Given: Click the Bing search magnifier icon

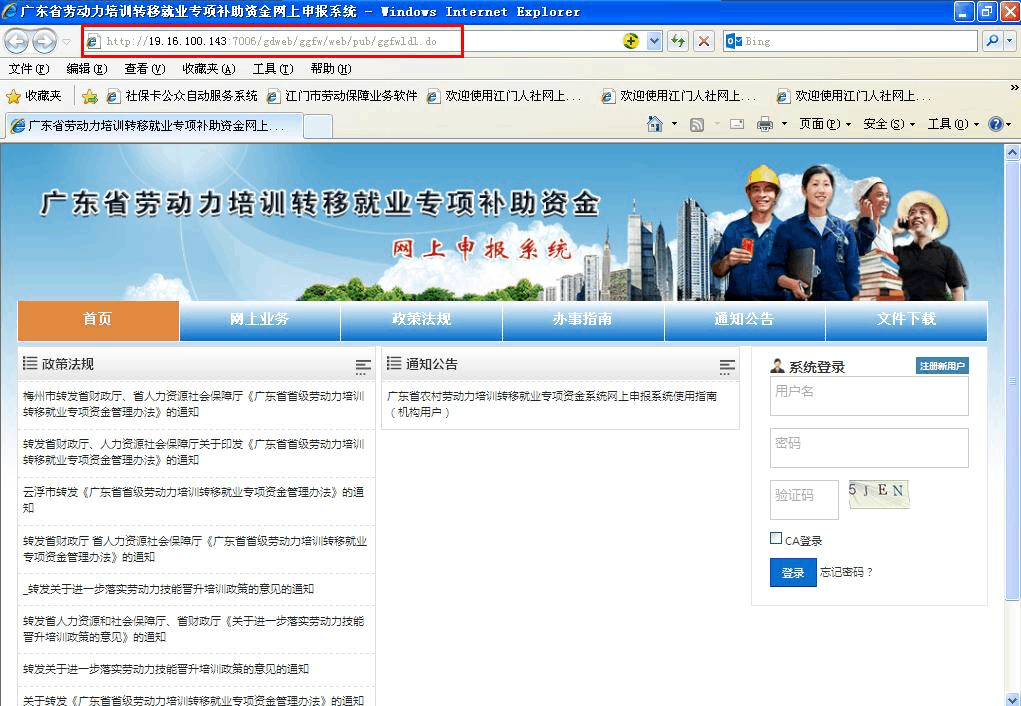Looking at the screenshot, I should [992, 41].
